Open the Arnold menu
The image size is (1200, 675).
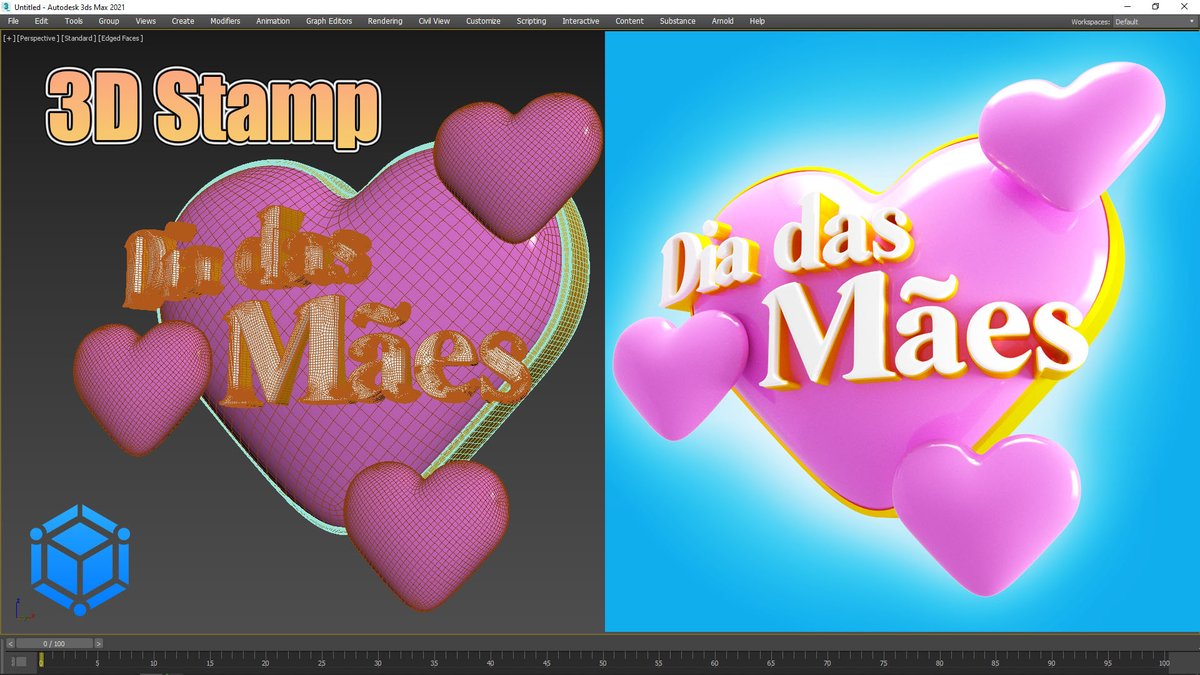coord(722,21)
